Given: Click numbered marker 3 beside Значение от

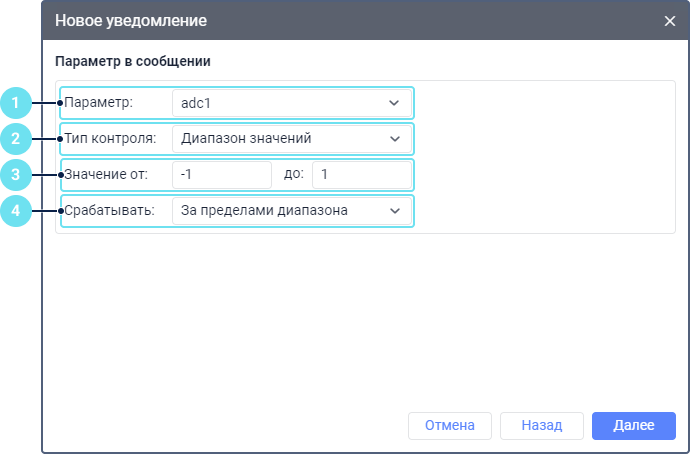Looking at the screenshot, I should (15, 174).
